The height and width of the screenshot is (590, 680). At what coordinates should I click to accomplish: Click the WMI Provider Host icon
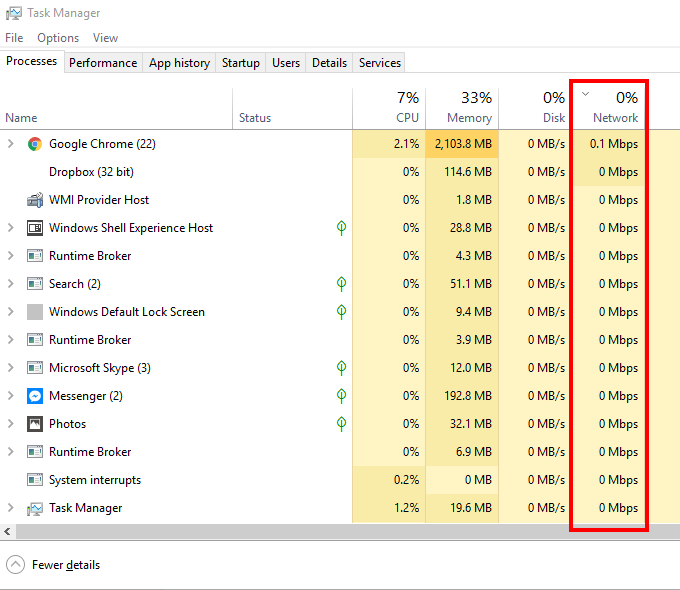(35, 200)
